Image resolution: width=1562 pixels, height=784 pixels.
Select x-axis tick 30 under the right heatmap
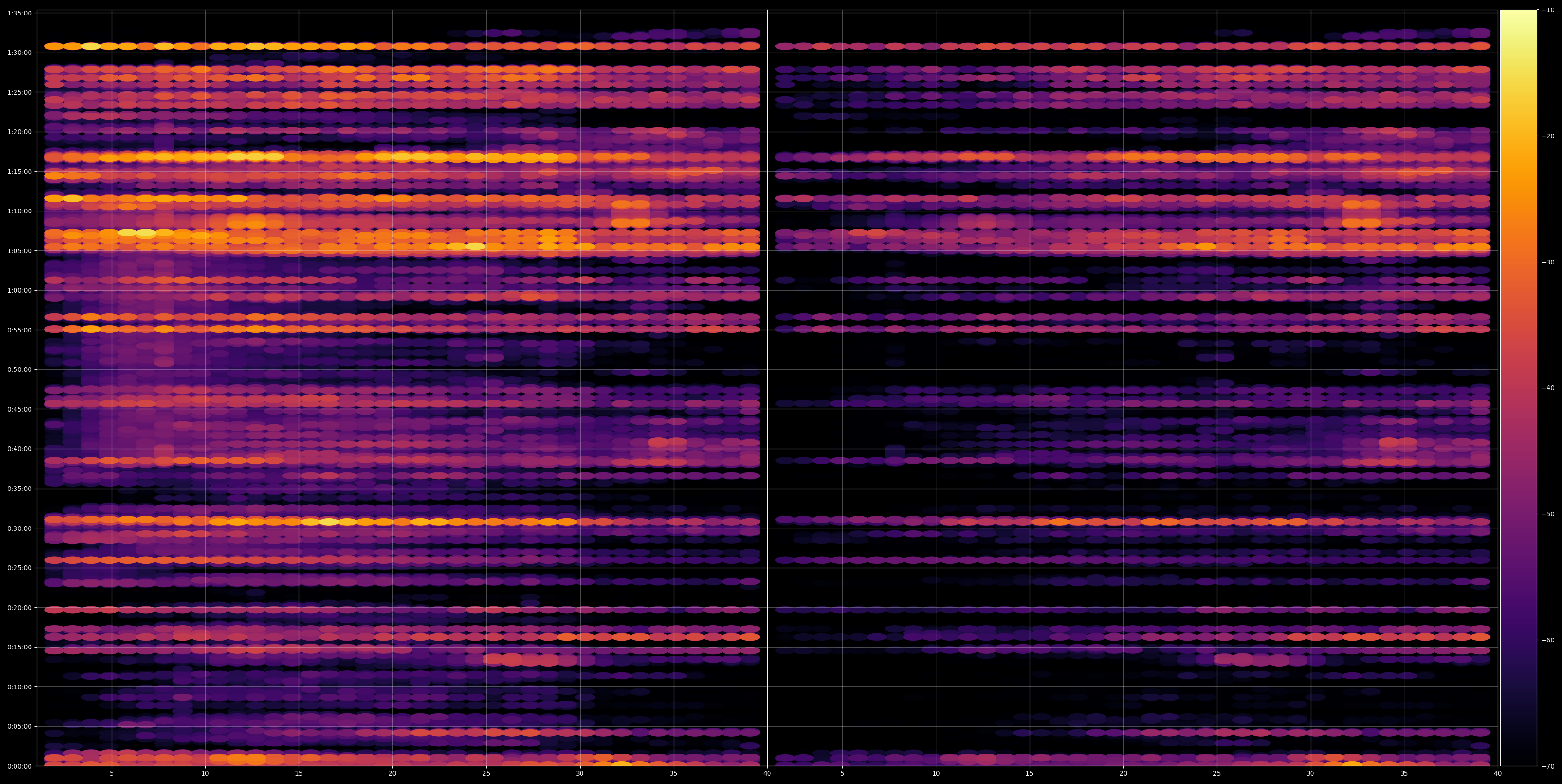(x=1310, y=774)
